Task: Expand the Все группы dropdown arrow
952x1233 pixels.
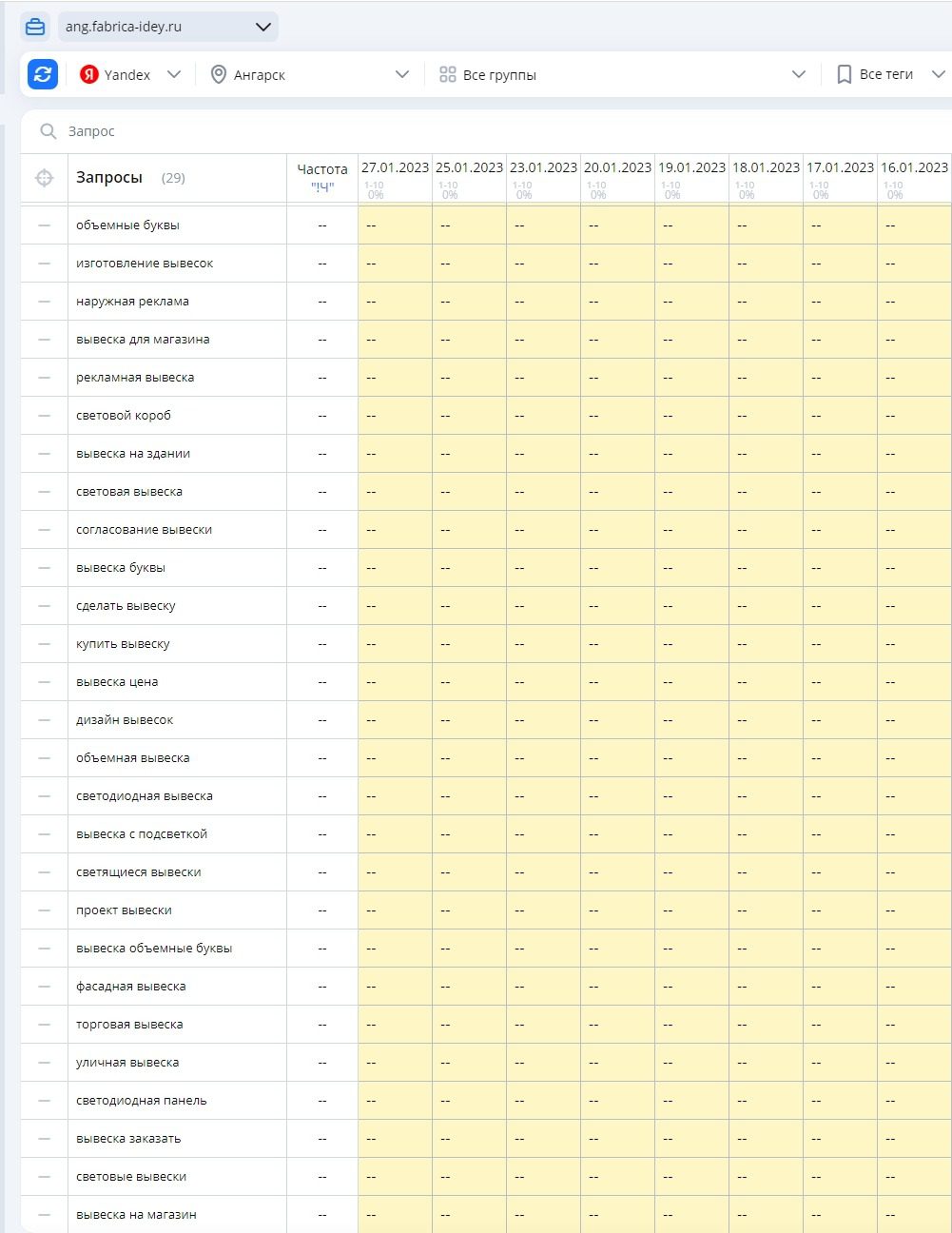Action: 798,74
